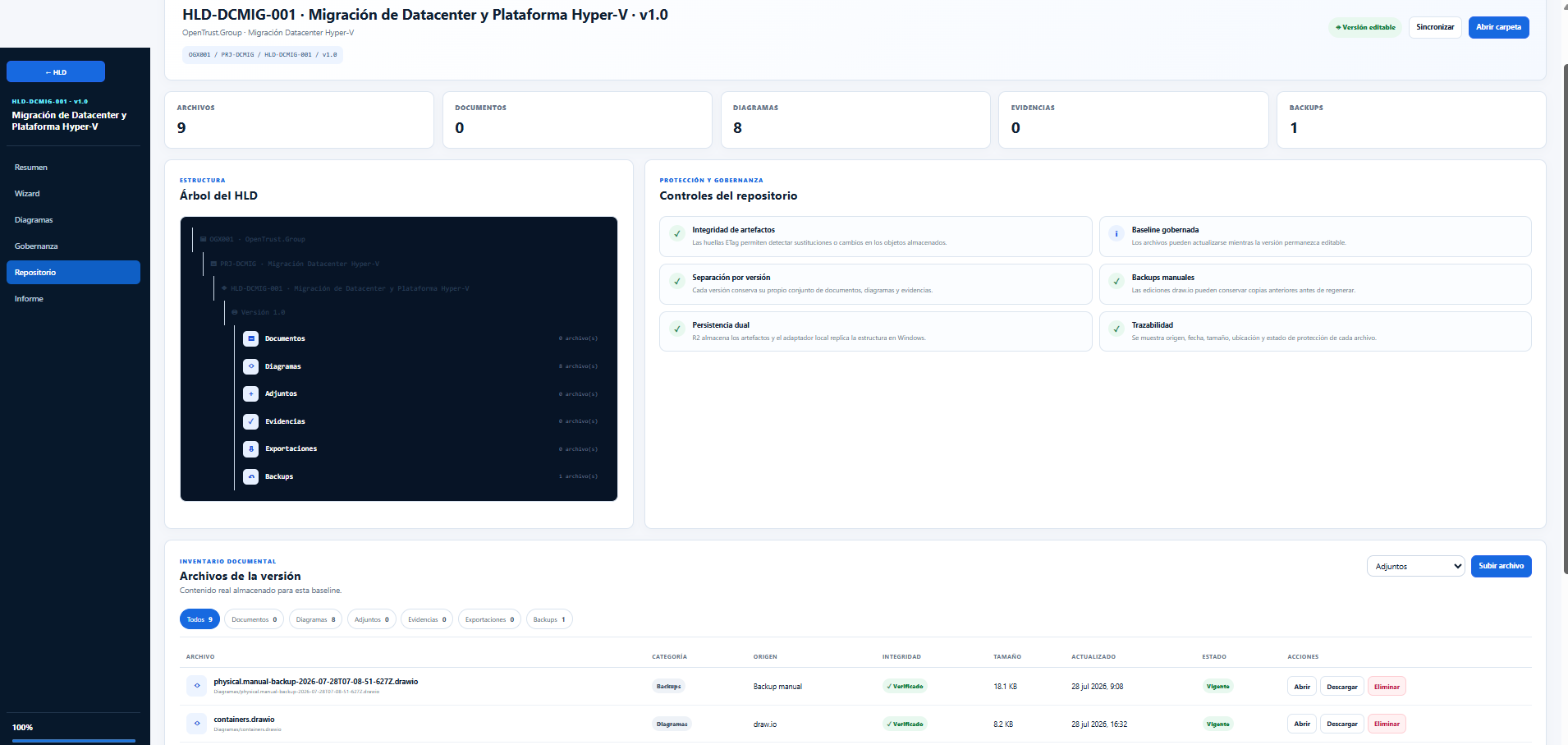1568x745 pixels.
Task: Filter files by Backups 1 tab
Action: [x=549, y=619]
